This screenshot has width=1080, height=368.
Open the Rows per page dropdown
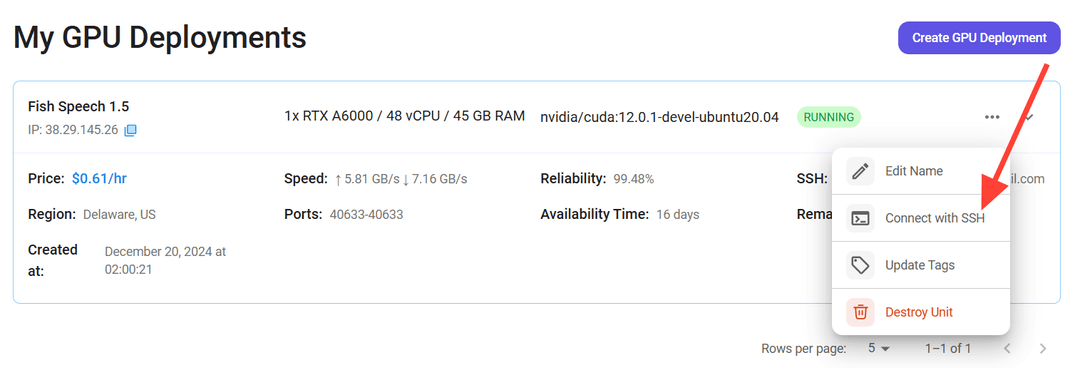pos(879,349)
